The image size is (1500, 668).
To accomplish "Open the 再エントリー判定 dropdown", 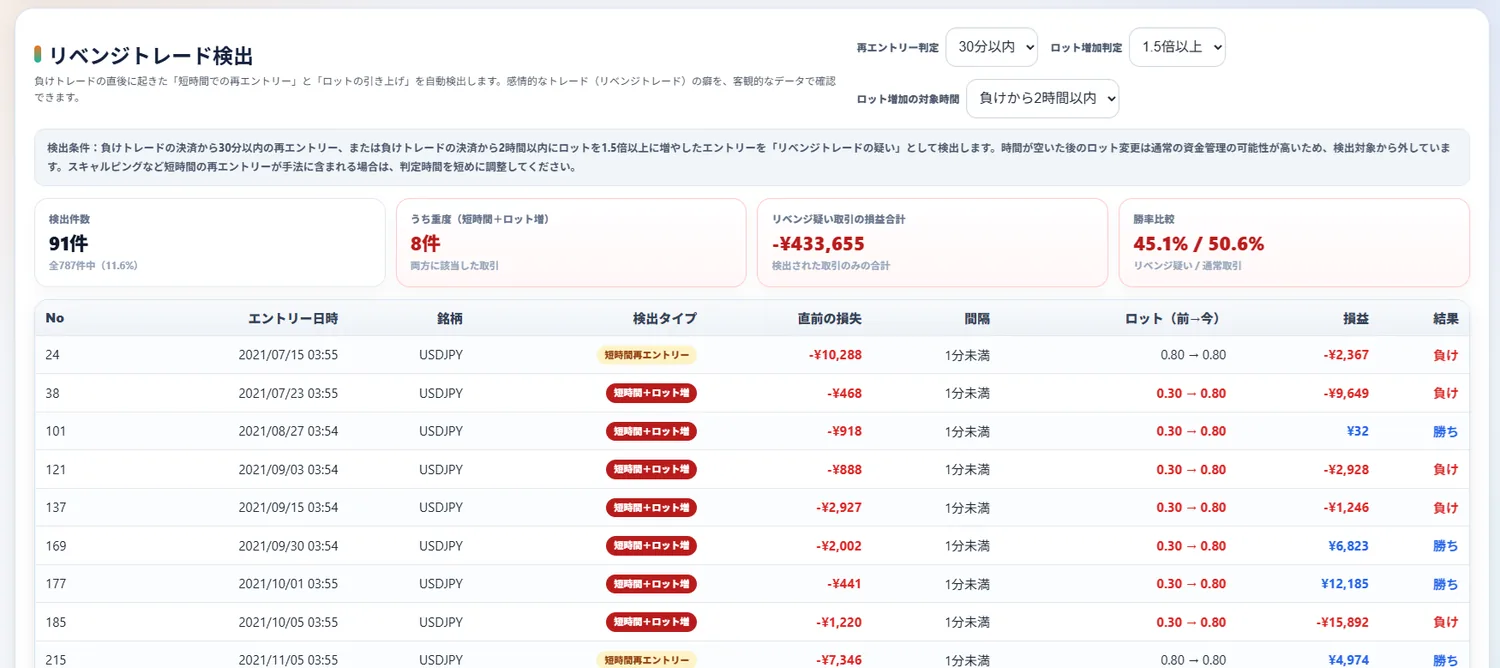I will (991, 47).
